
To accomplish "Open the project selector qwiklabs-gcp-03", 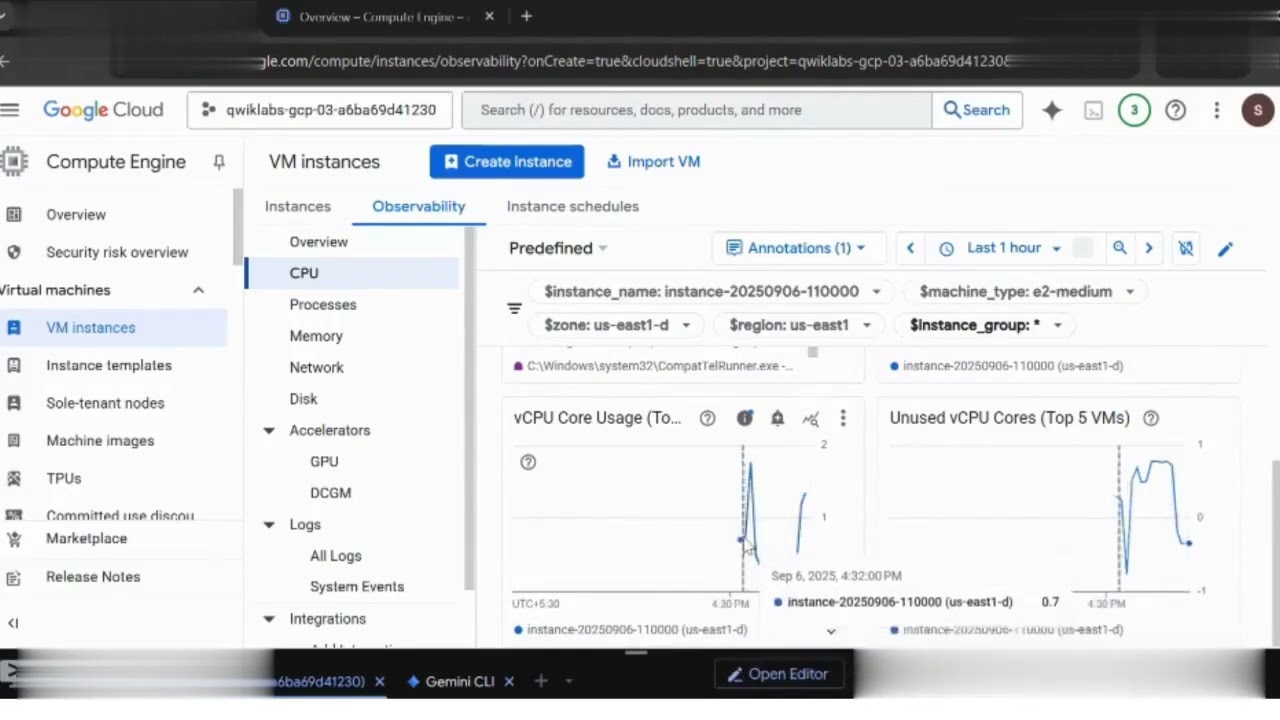I will [x=320, y=110].
